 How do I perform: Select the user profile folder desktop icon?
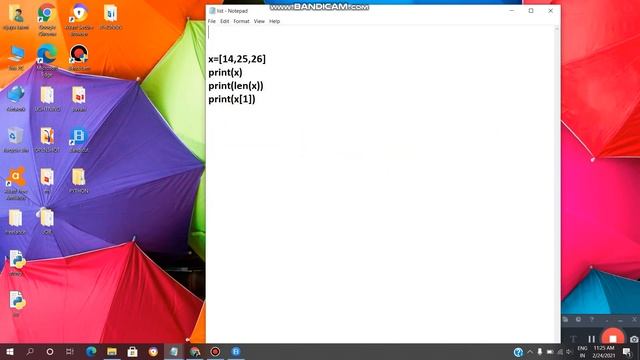[x=16, y=18]
